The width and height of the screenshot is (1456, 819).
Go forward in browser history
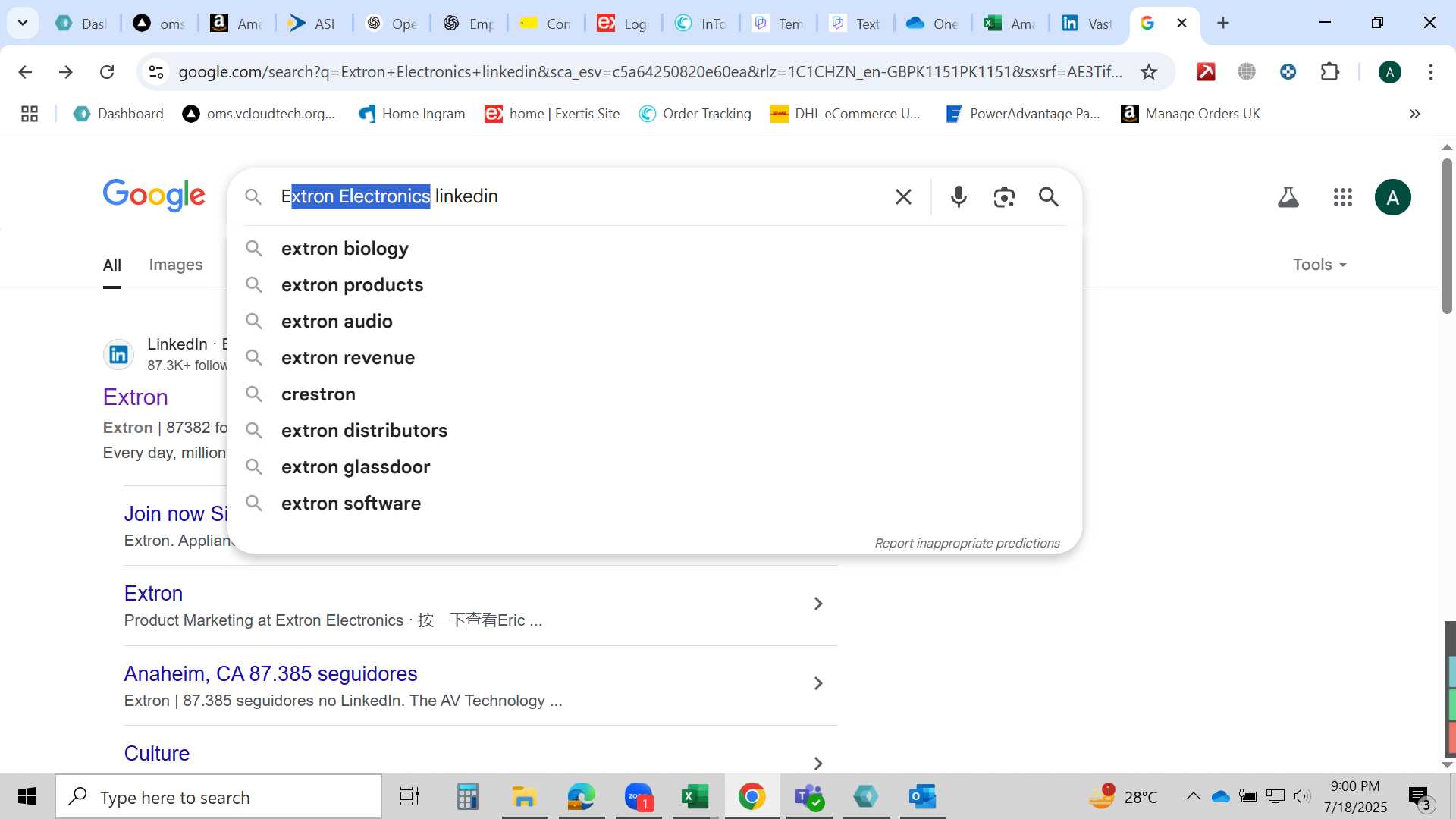(x=66, y=72)
